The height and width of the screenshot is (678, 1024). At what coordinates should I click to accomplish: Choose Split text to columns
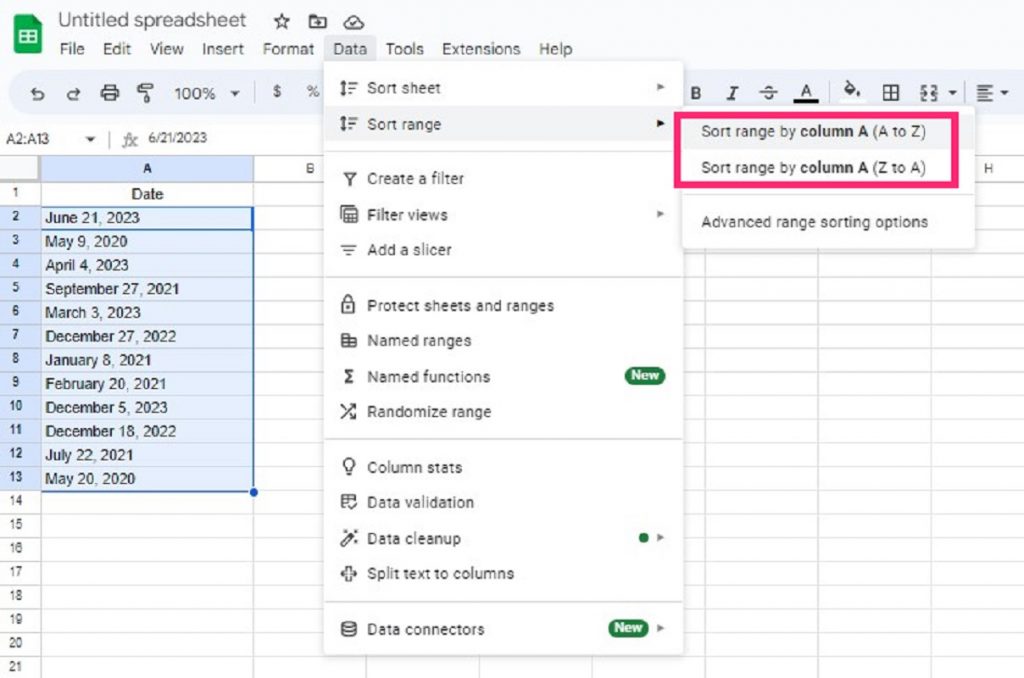[503, 573]
